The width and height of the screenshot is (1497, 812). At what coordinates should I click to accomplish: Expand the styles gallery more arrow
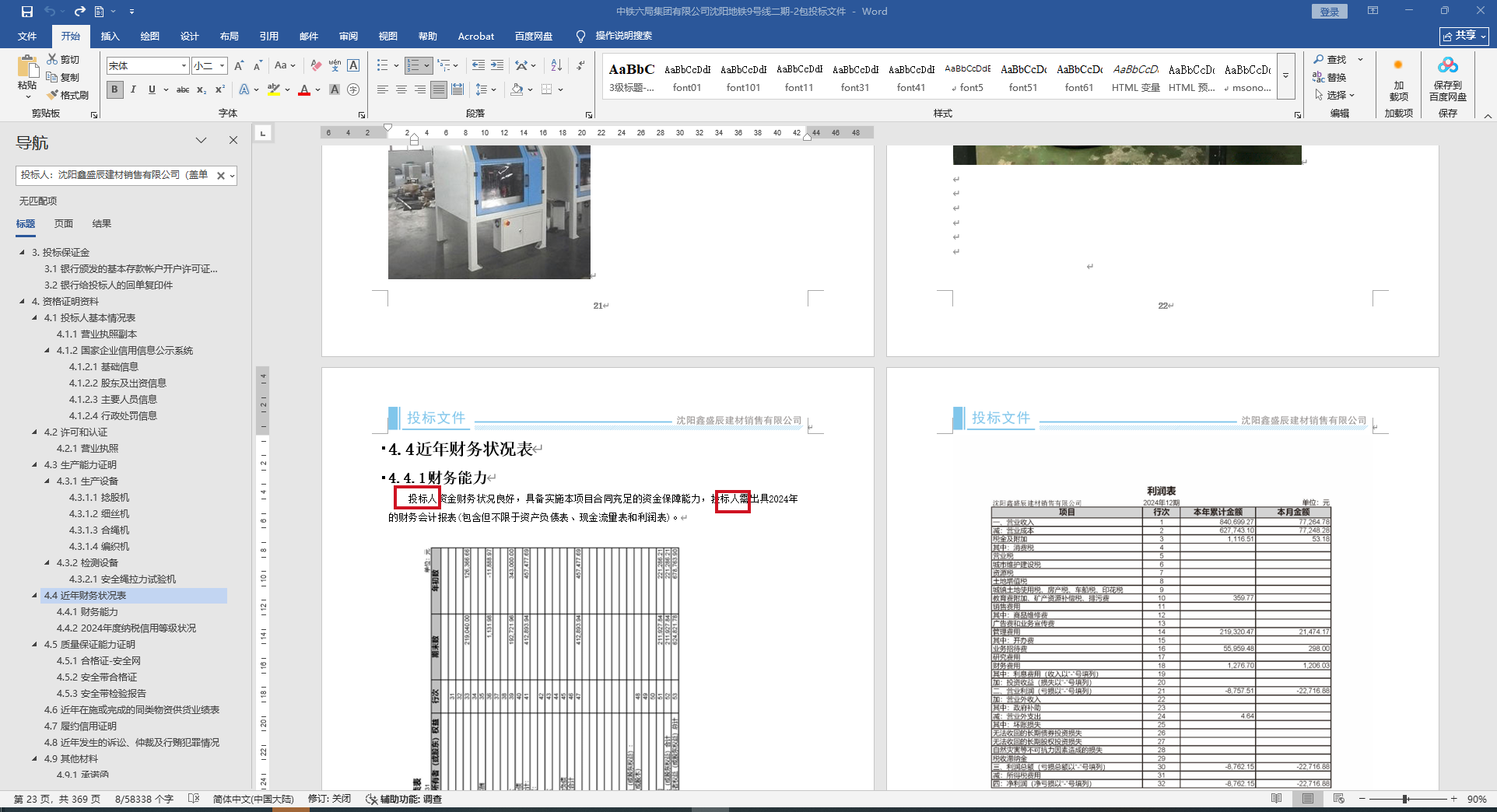point(1285,76)
